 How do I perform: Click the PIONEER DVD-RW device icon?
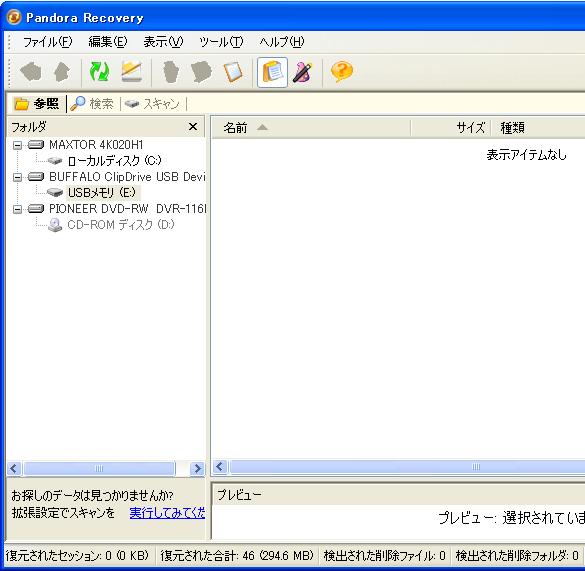36,209
